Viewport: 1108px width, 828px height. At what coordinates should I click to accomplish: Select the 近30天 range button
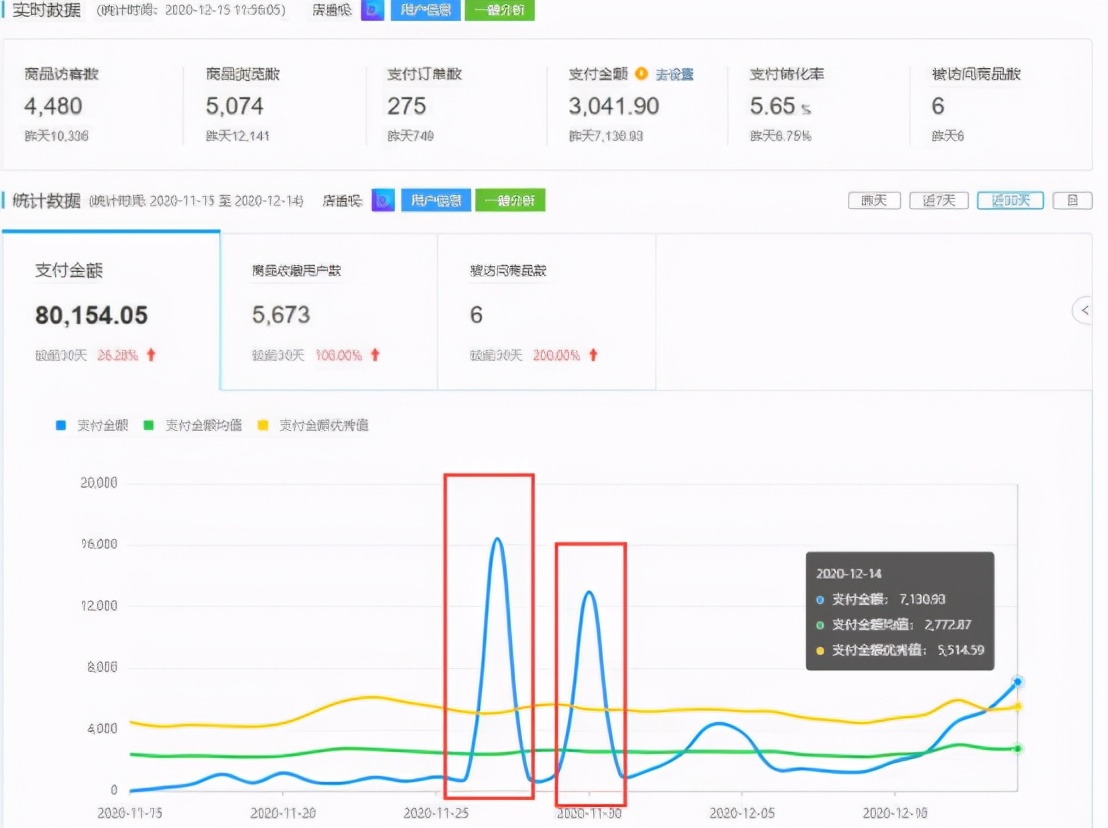point(1009,200)
